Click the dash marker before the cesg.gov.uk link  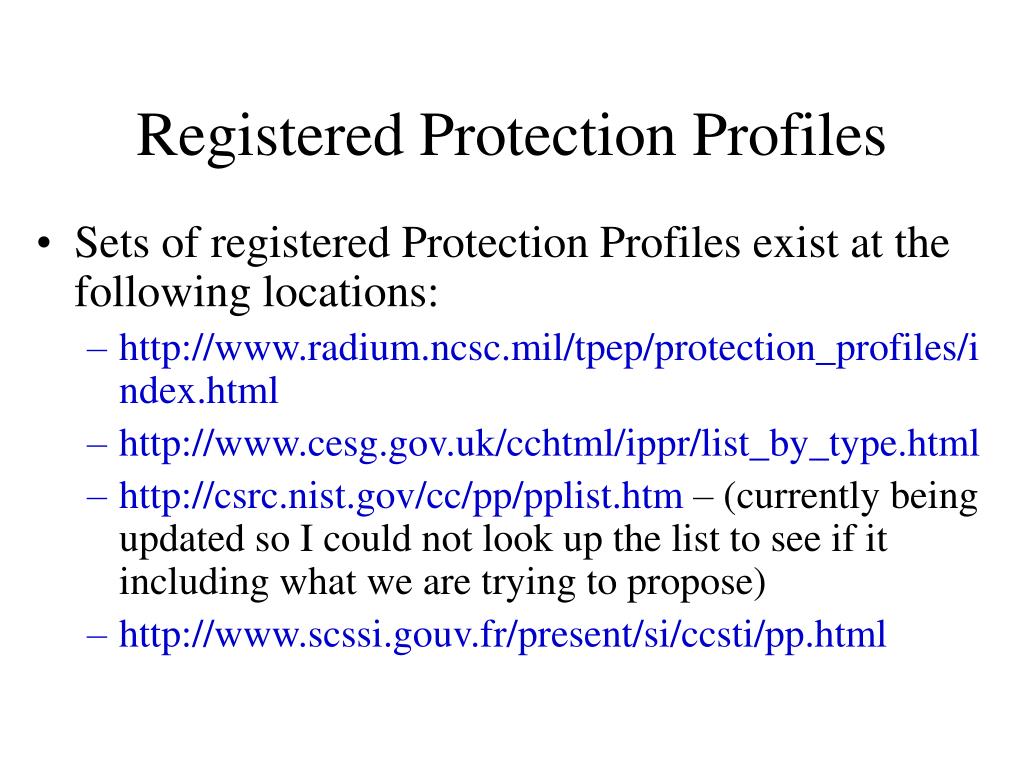[x=97, y=445]
